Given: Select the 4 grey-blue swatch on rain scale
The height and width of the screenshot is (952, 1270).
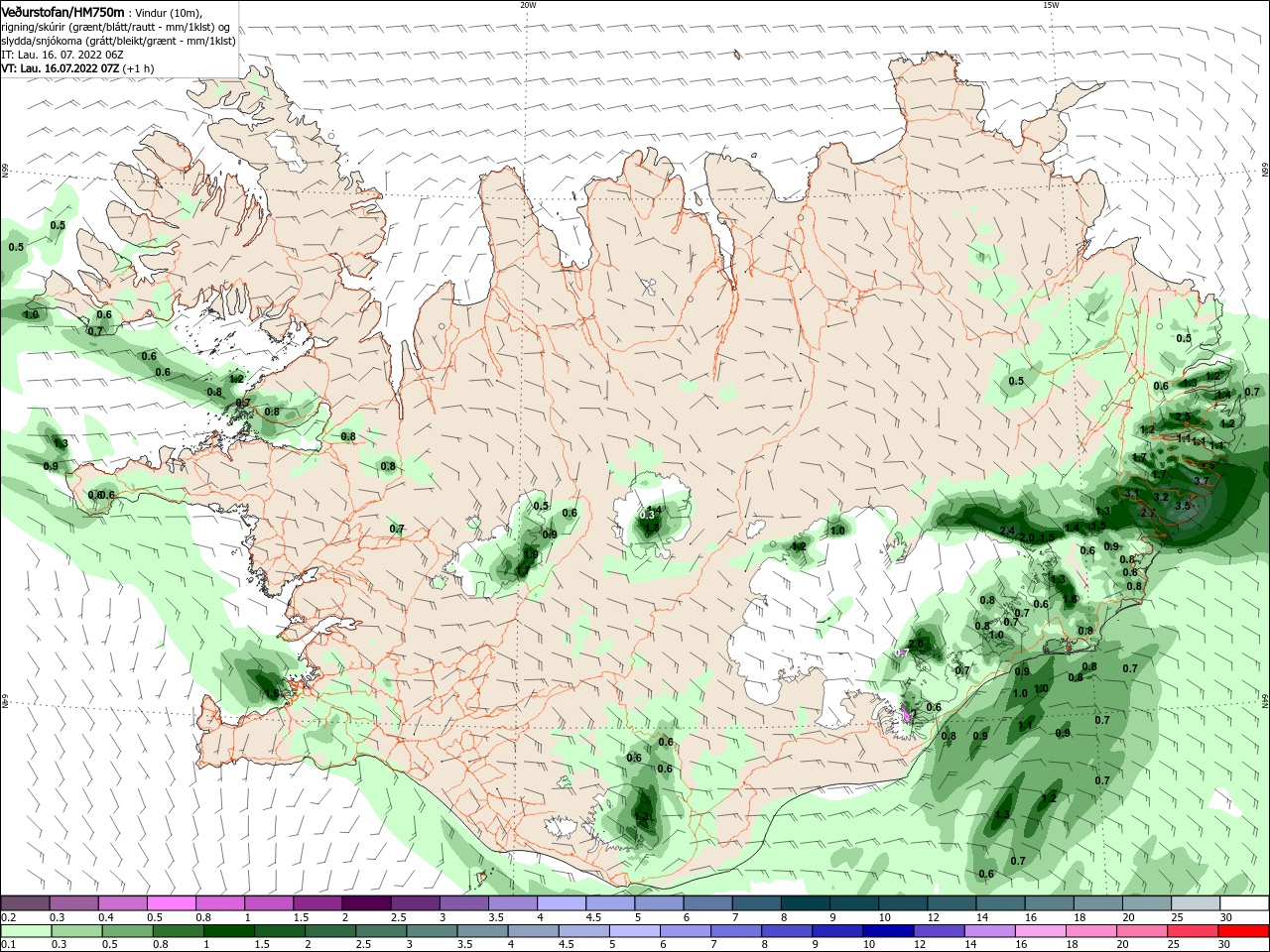Looking at the screenshot, I should [533, 931].
